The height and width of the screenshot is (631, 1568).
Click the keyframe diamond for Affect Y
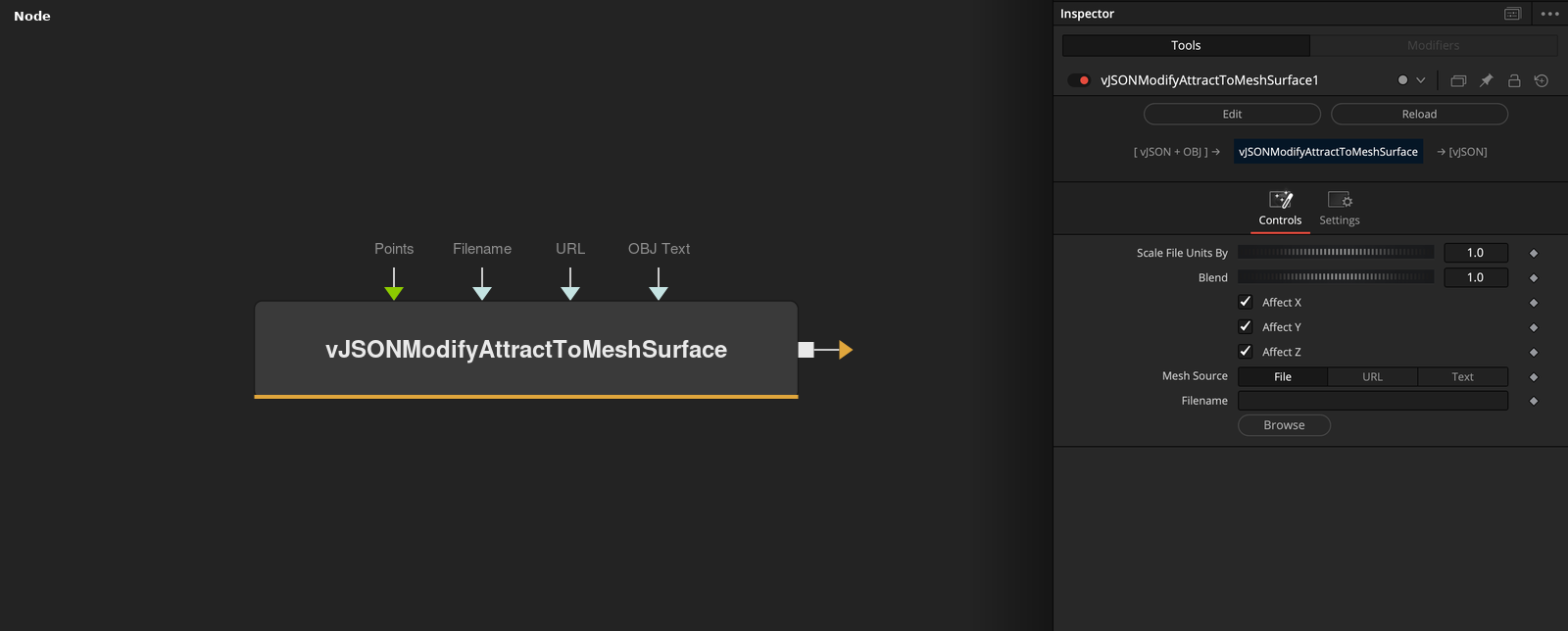1534,327
